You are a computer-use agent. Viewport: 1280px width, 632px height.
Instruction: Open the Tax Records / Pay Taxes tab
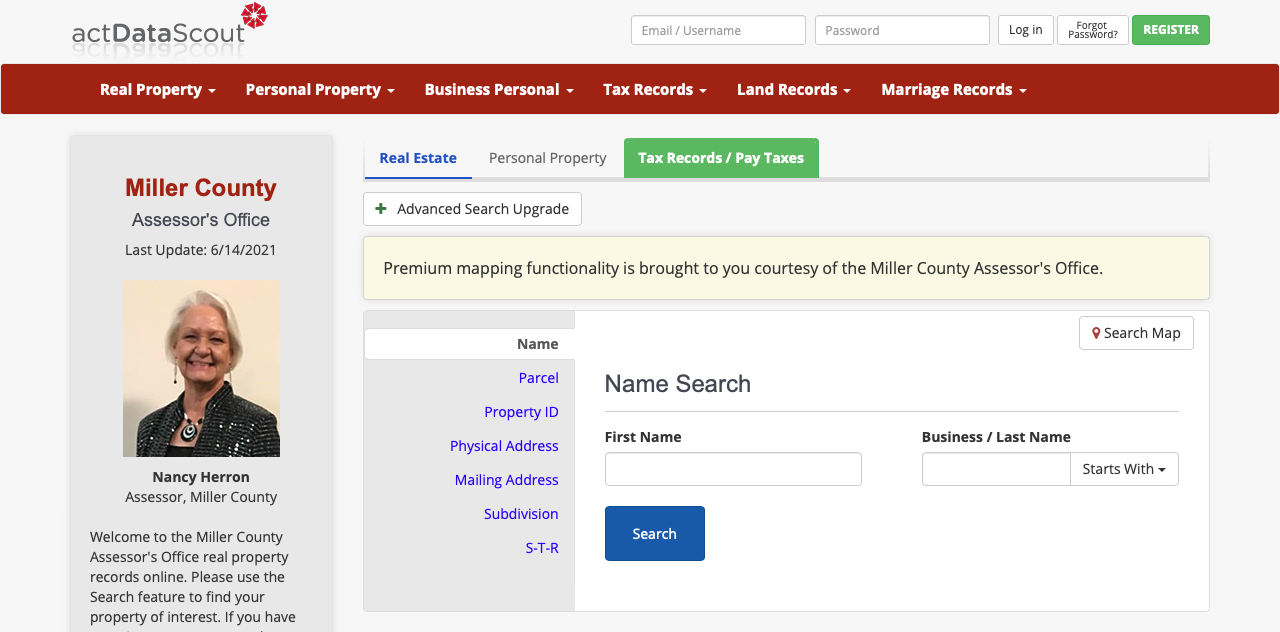[721, 157]
